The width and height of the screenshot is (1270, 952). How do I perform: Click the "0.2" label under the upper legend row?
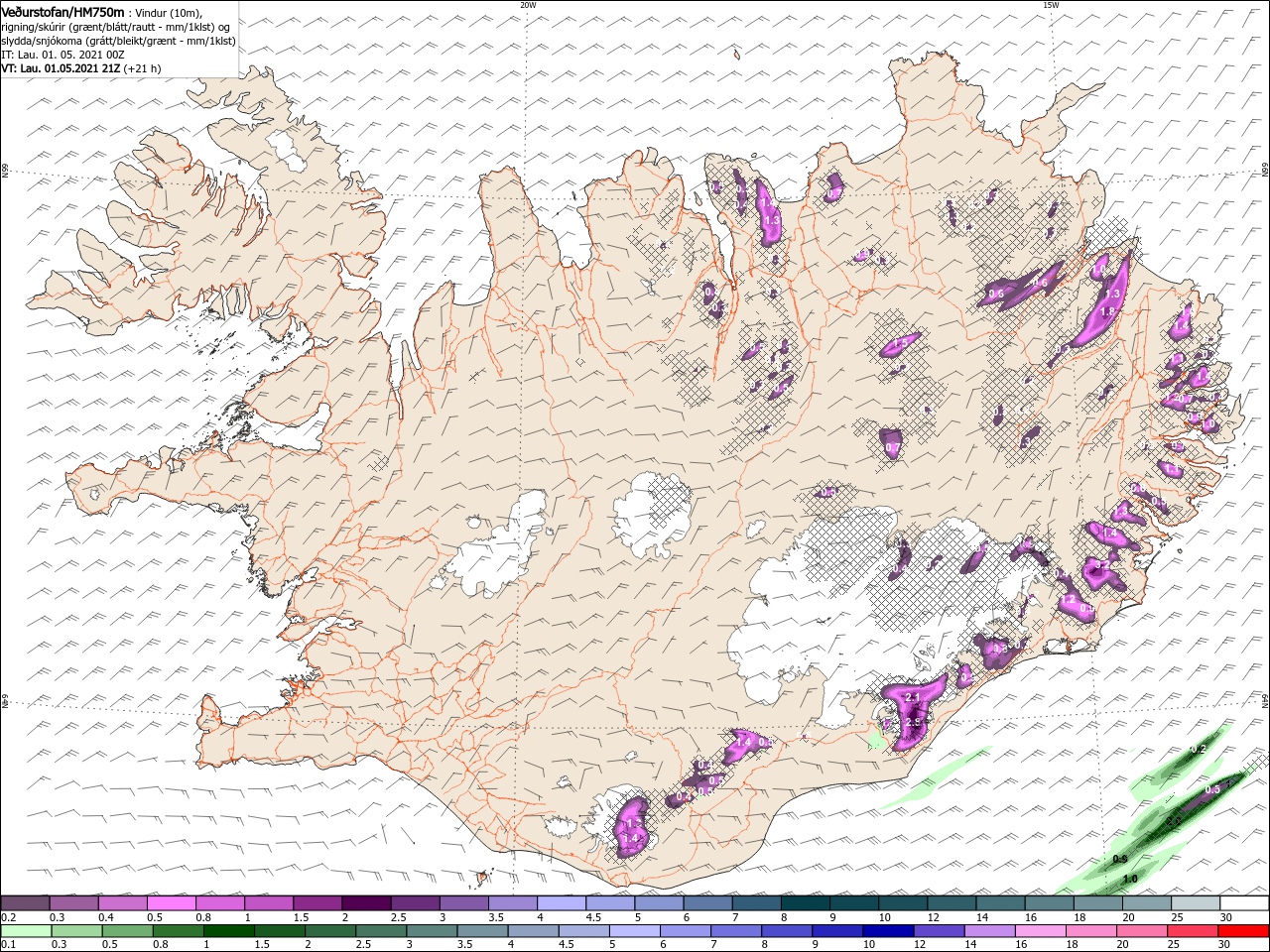point(8,917)
